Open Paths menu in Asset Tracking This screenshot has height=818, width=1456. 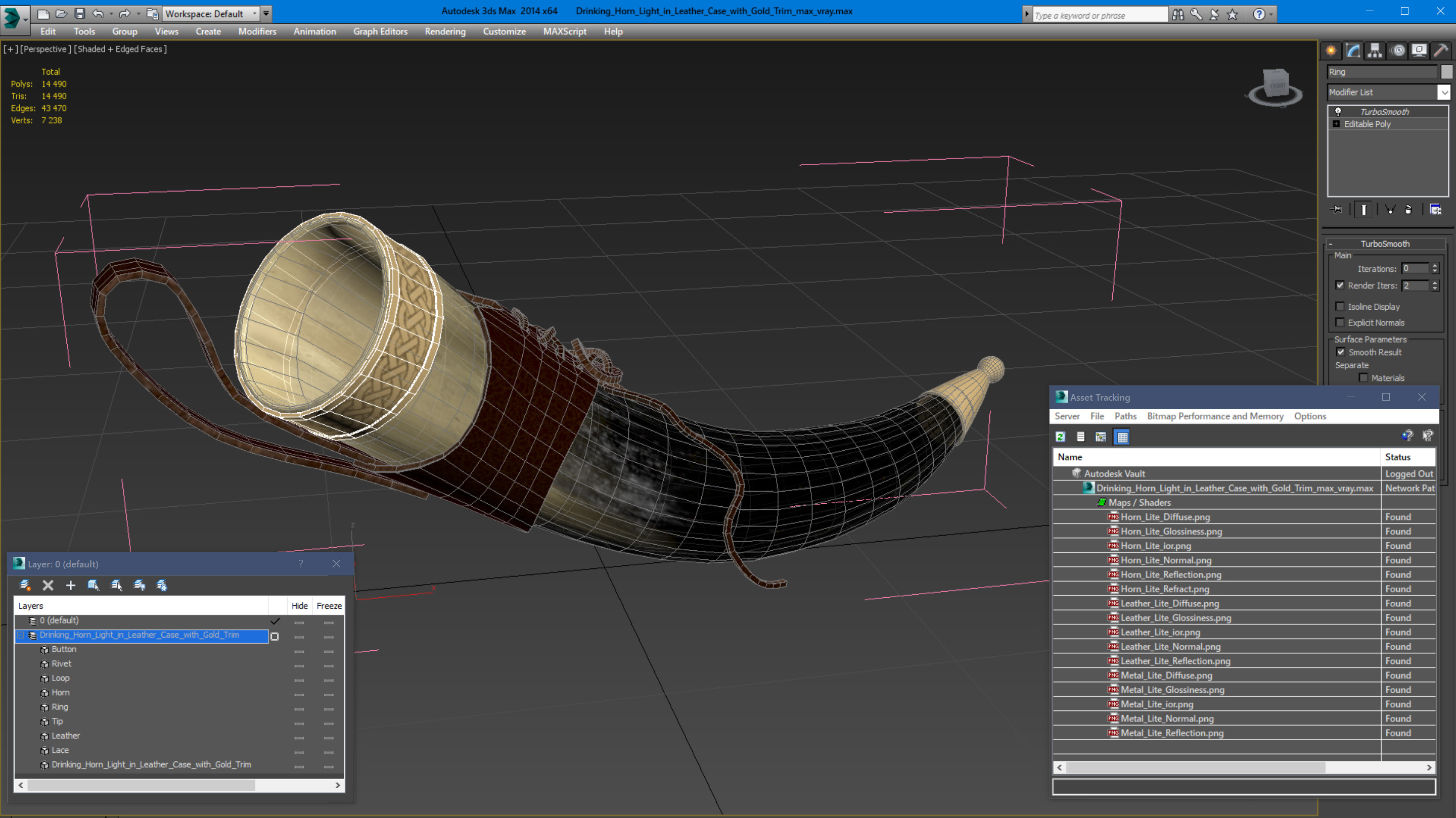pyautogui.click(x=1125, y=416)
